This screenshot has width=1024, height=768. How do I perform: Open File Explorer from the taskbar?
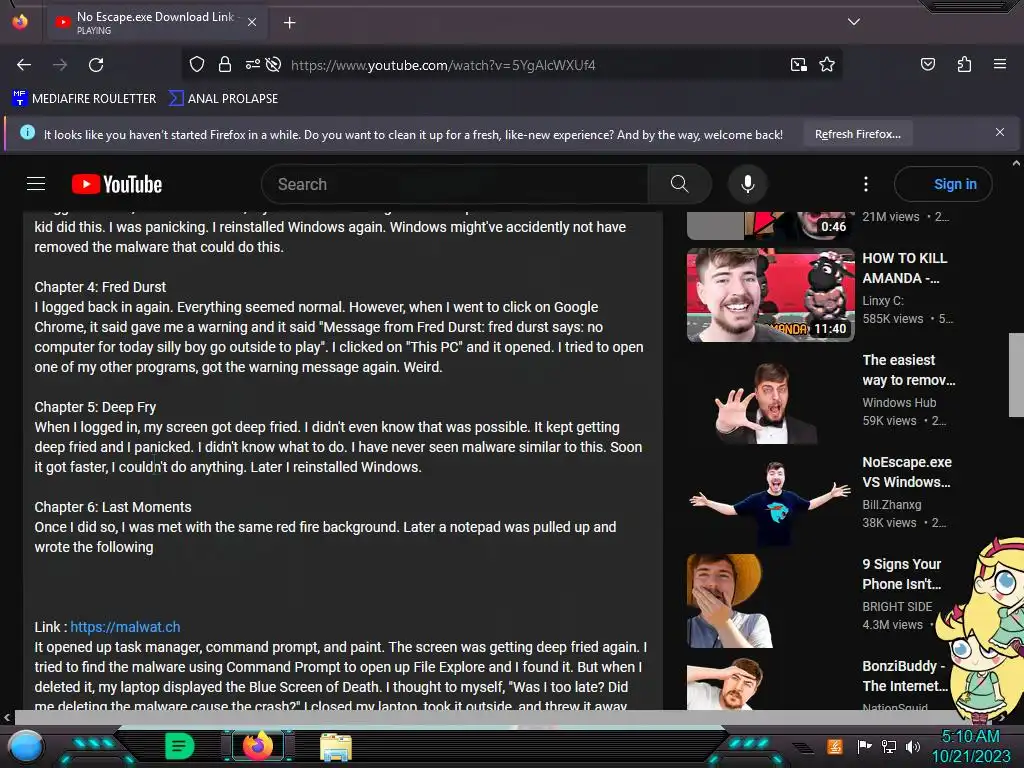pyautogui.click(x=336, y=747)
